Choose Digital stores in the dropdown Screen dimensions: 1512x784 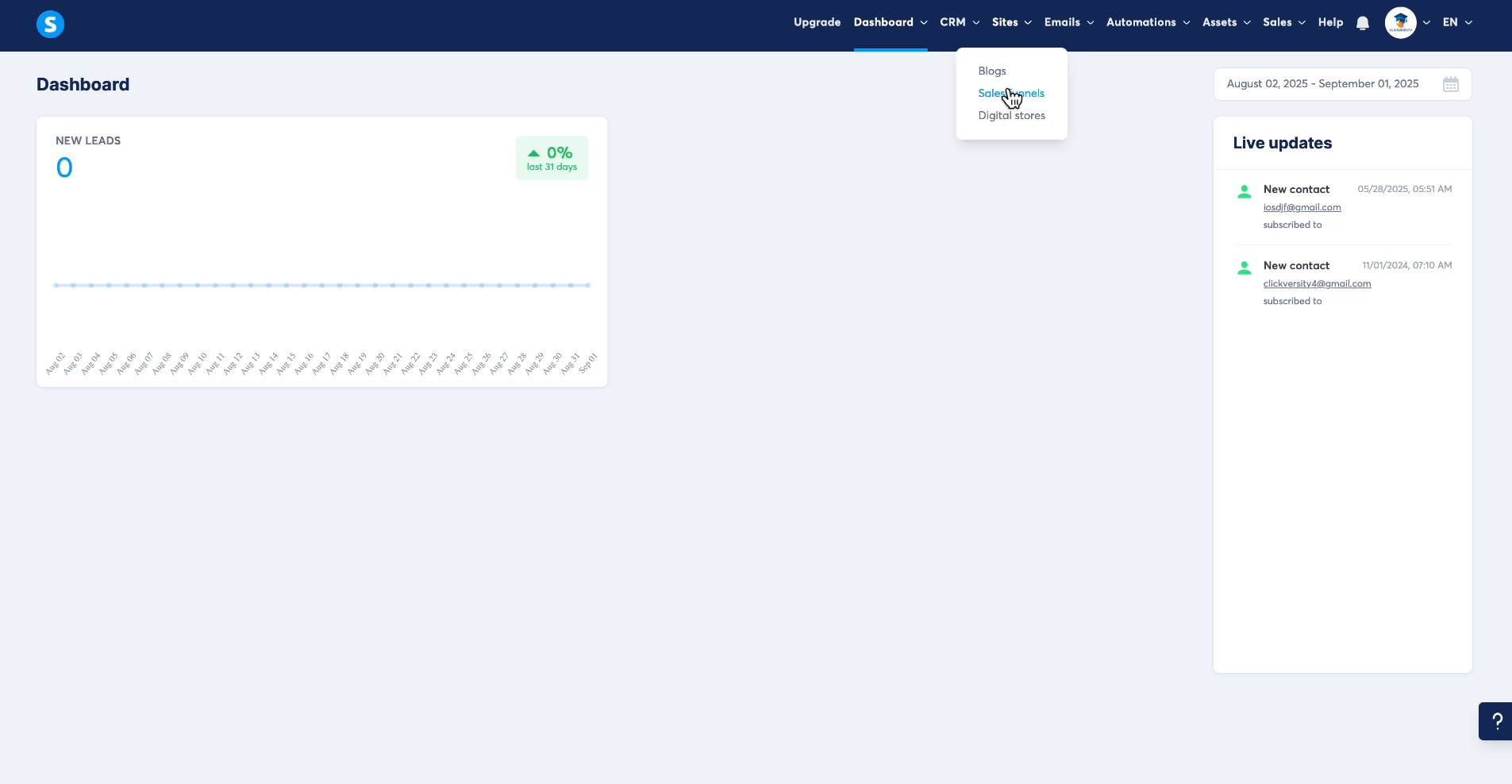point(1011,115)
